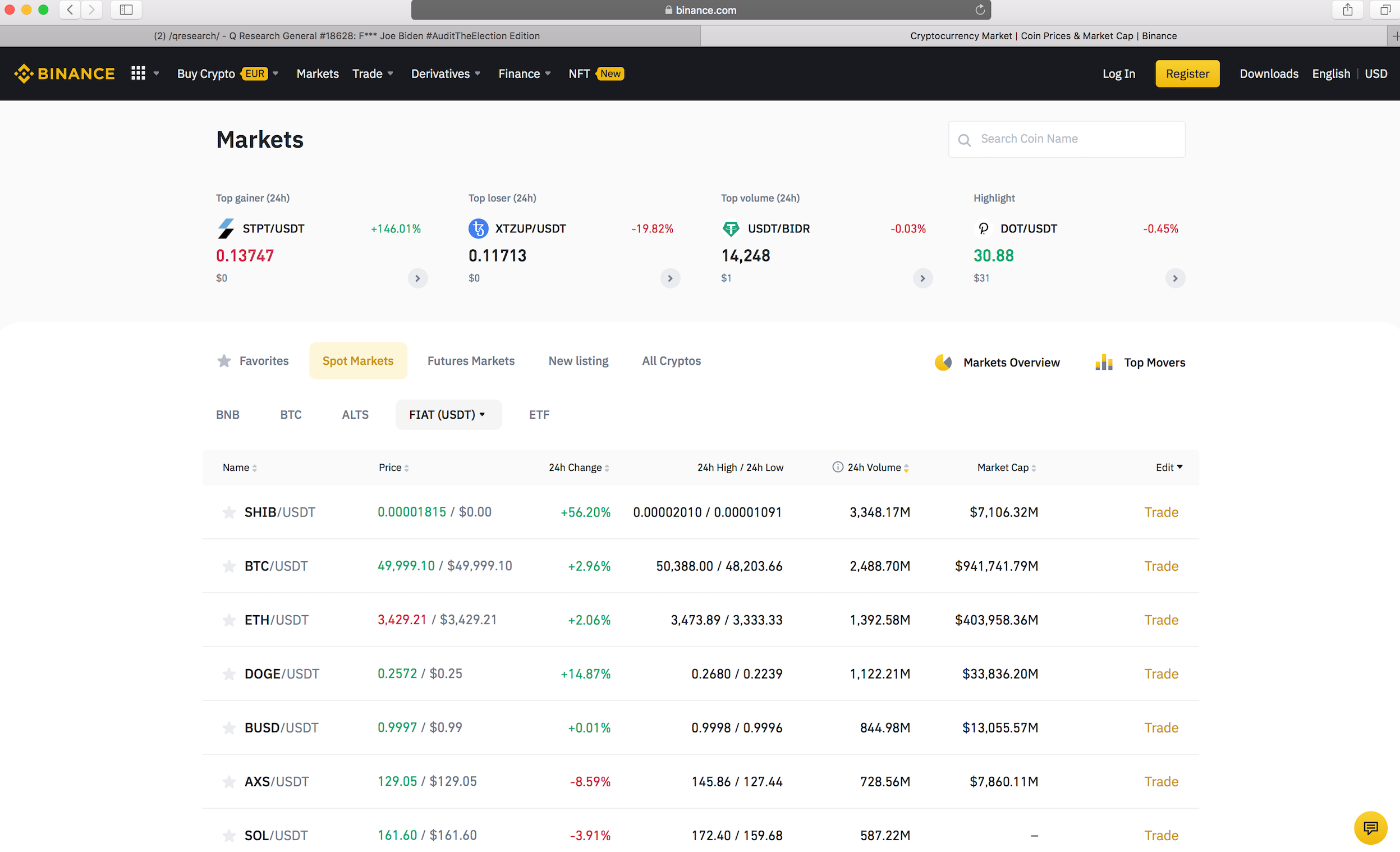This screenshot has width=1400, height=852.
Task: Click the Register button
Action: pos(1187,74)
